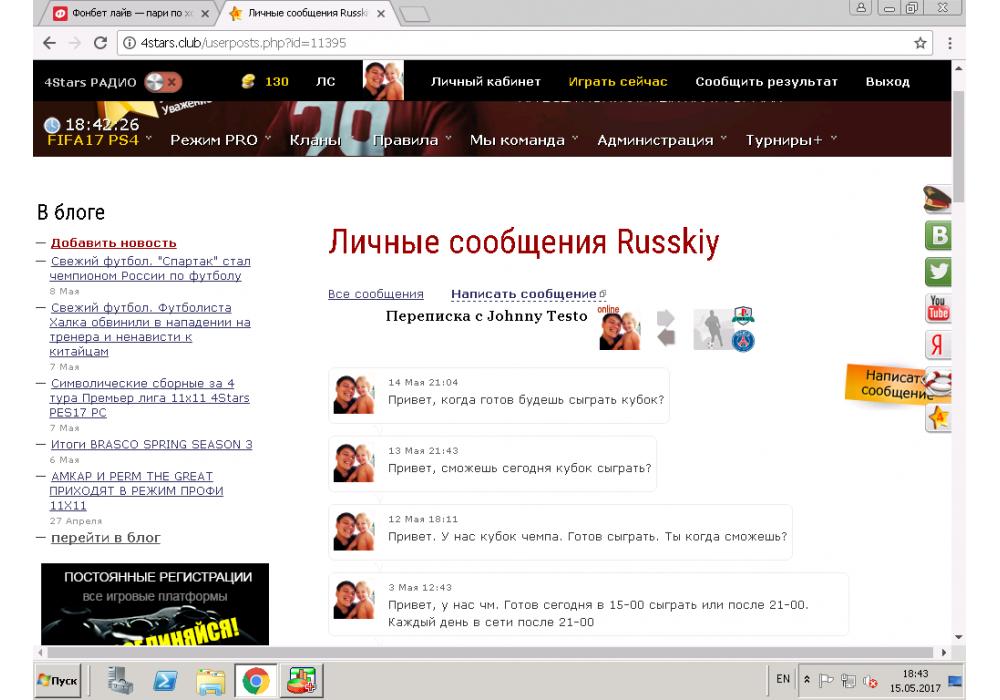
Task: Open Личный кабинет in top bar
Action: 485,81
